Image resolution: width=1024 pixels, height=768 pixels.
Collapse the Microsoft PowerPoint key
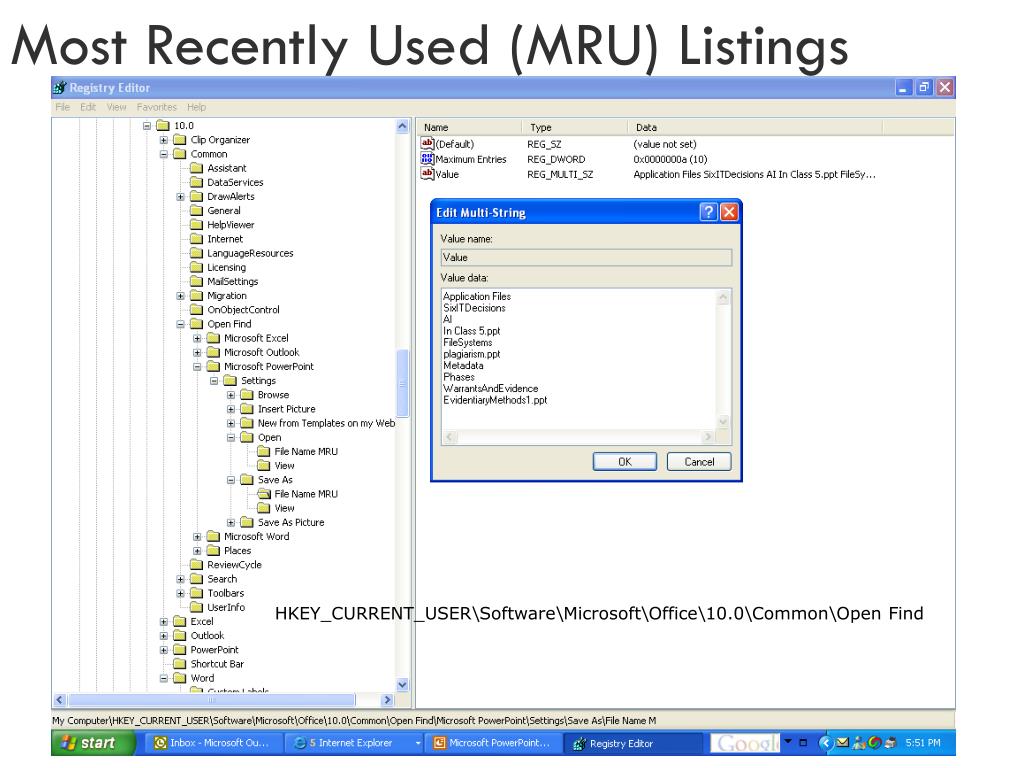click(x=197, y=366)
